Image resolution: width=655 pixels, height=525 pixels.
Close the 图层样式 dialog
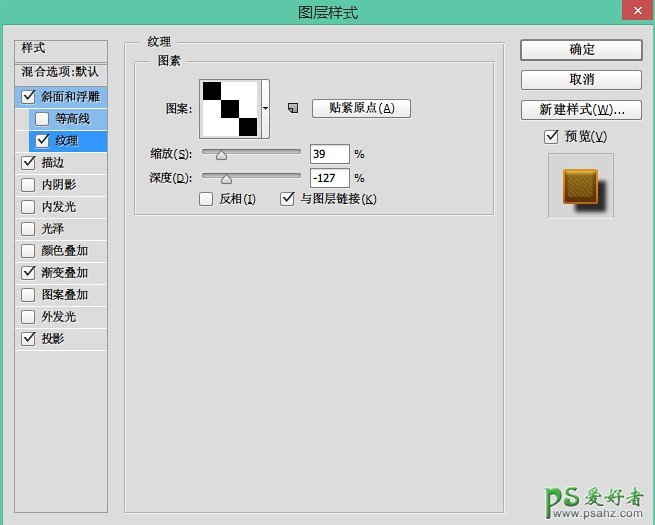[x=638, y=10]
